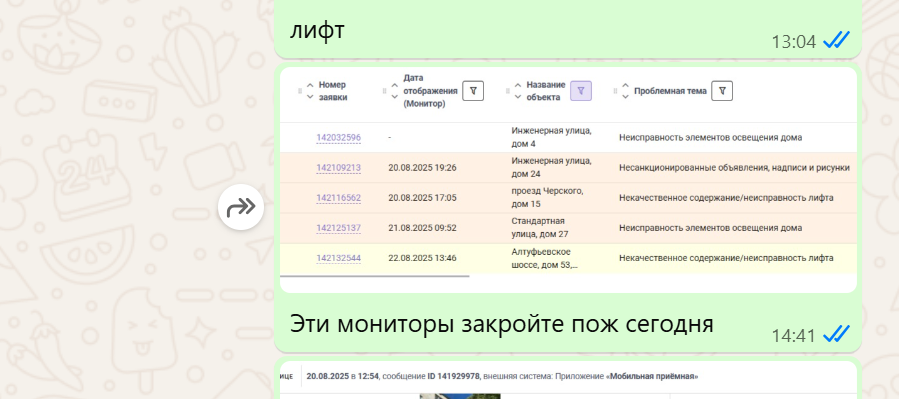Screen dimensions: 899x399
Task: Open active filter for Название объекта column
Action: tap(581, 91)
